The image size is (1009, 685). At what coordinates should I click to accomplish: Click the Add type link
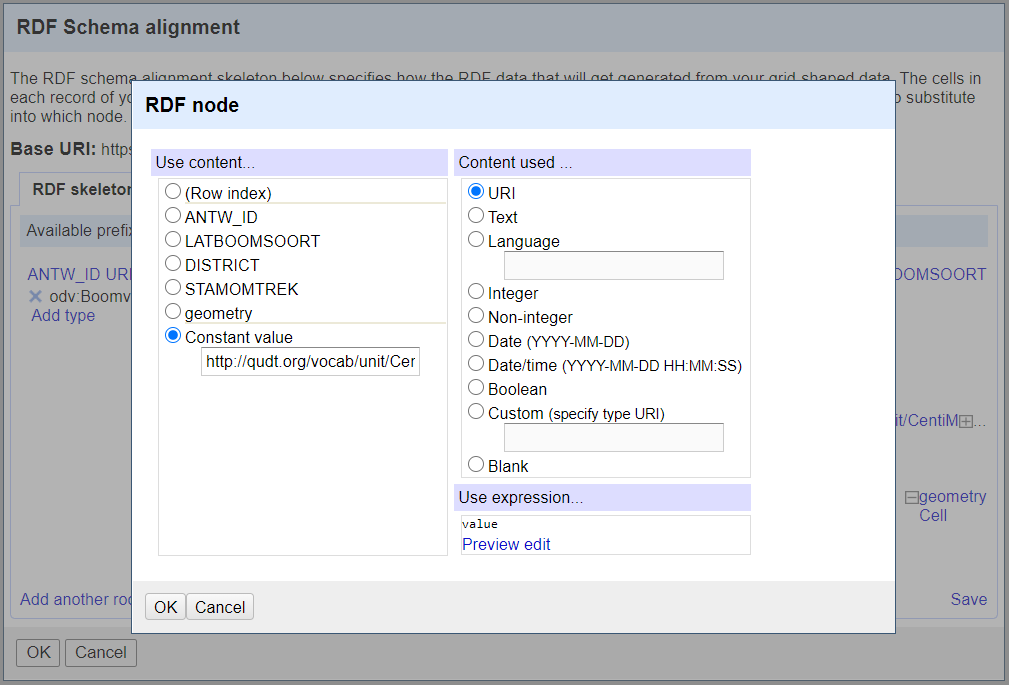point(63,315)
